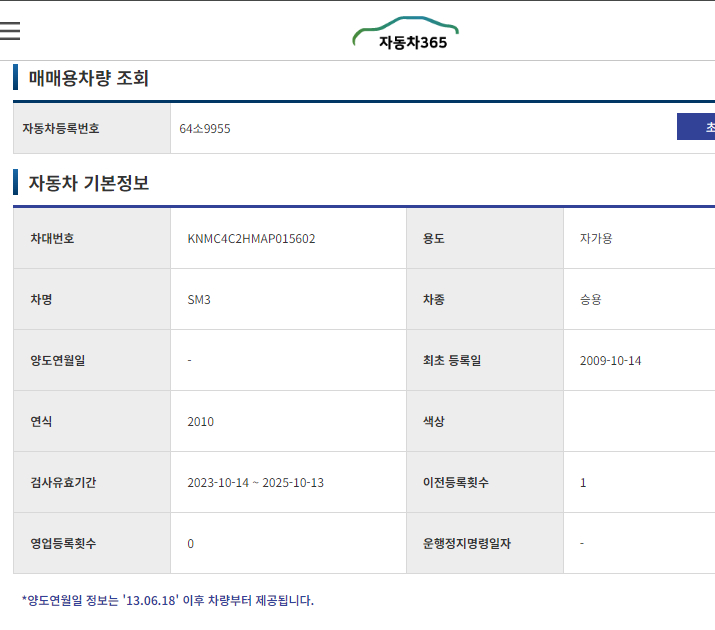Click the 자동차 기본정보 section heading
The width and height of the screenshot is (715, 630).
[88, 183]
